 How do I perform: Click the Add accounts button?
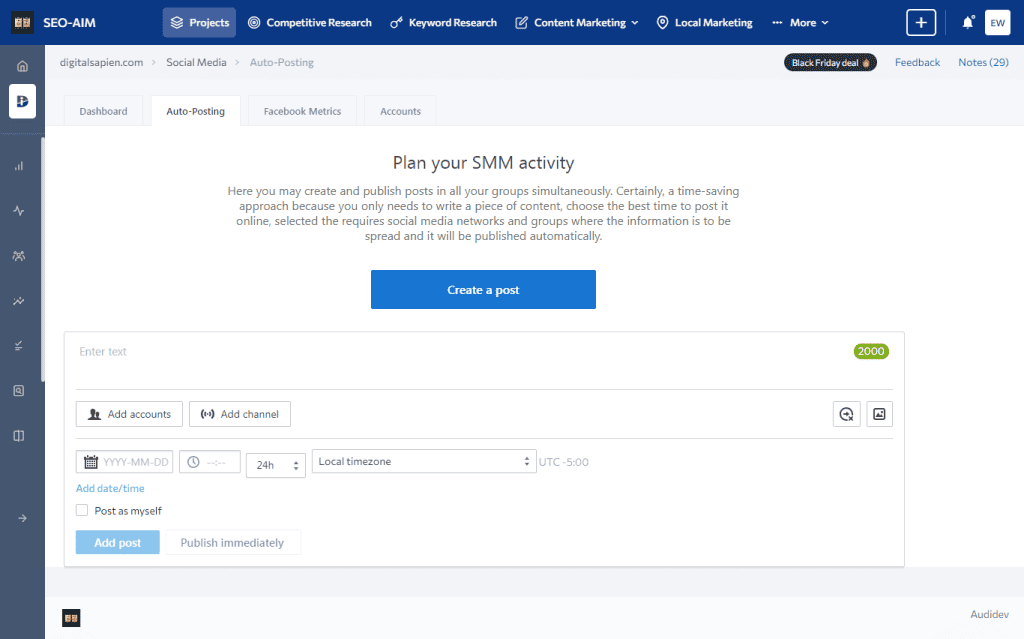tap(129, 414)
